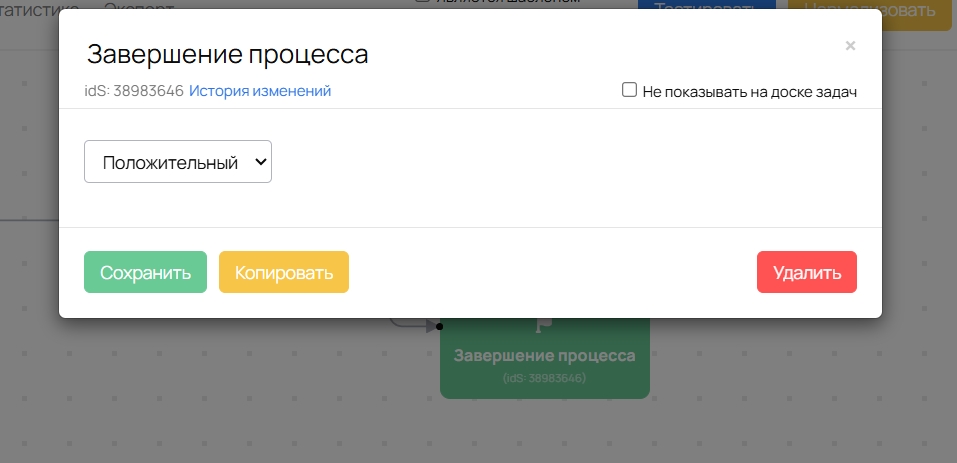Click the yellow Копировать button
Viewport: 957px width, 463px height.
coord(284,272)
